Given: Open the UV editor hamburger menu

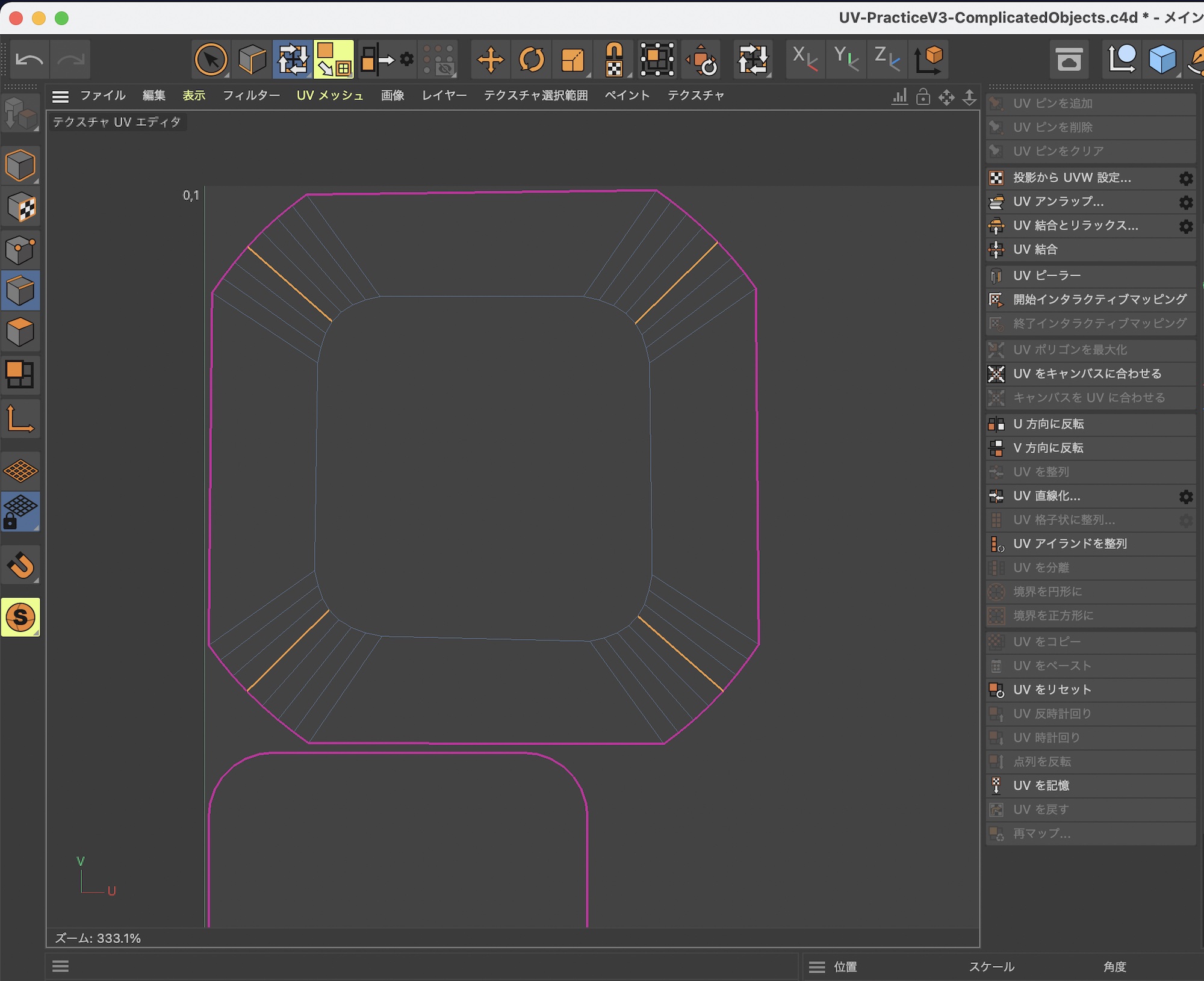Looking at the screenshot, I should (60, 96).
